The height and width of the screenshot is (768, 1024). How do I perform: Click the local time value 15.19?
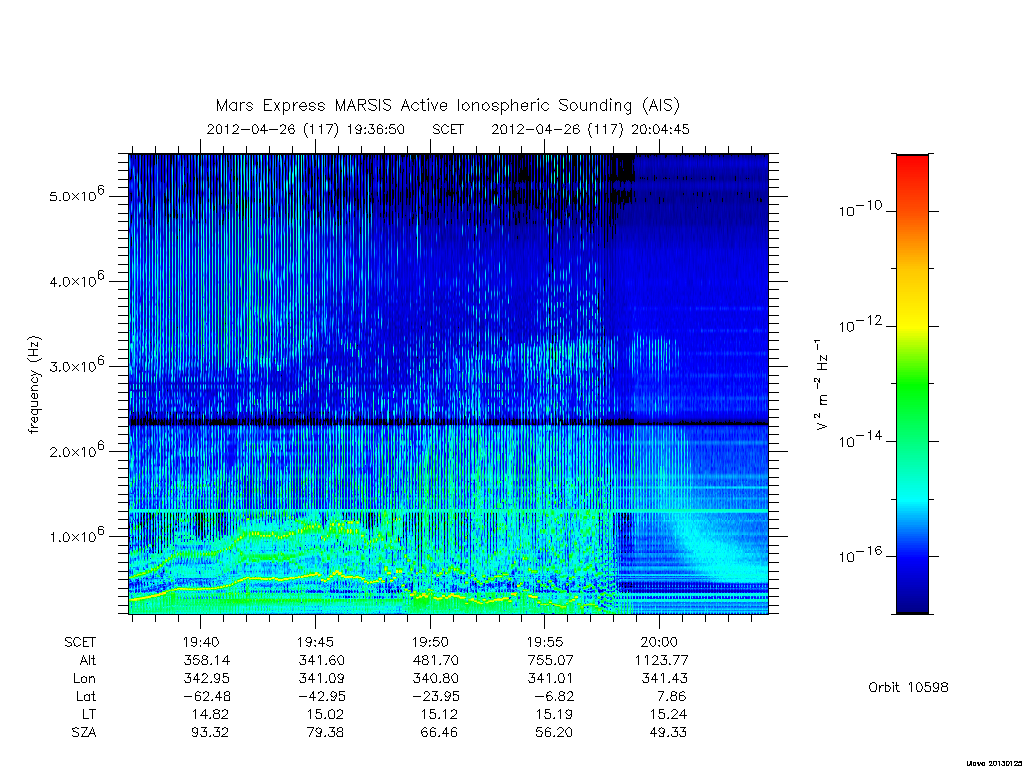[x=554, y=714]
